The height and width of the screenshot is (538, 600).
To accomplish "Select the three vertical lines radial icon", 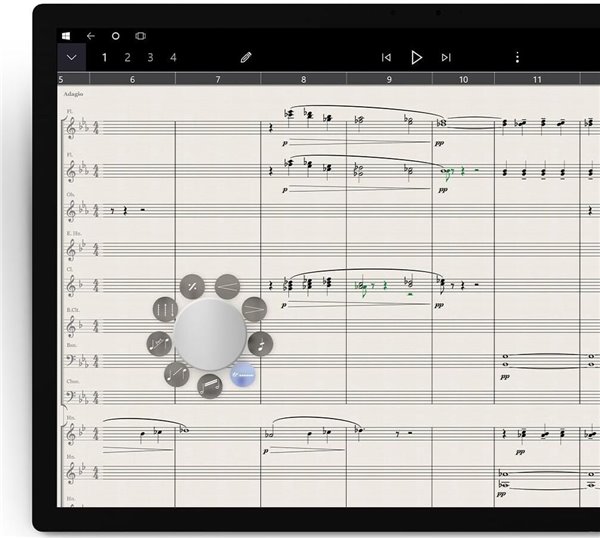I will [165, 309].
